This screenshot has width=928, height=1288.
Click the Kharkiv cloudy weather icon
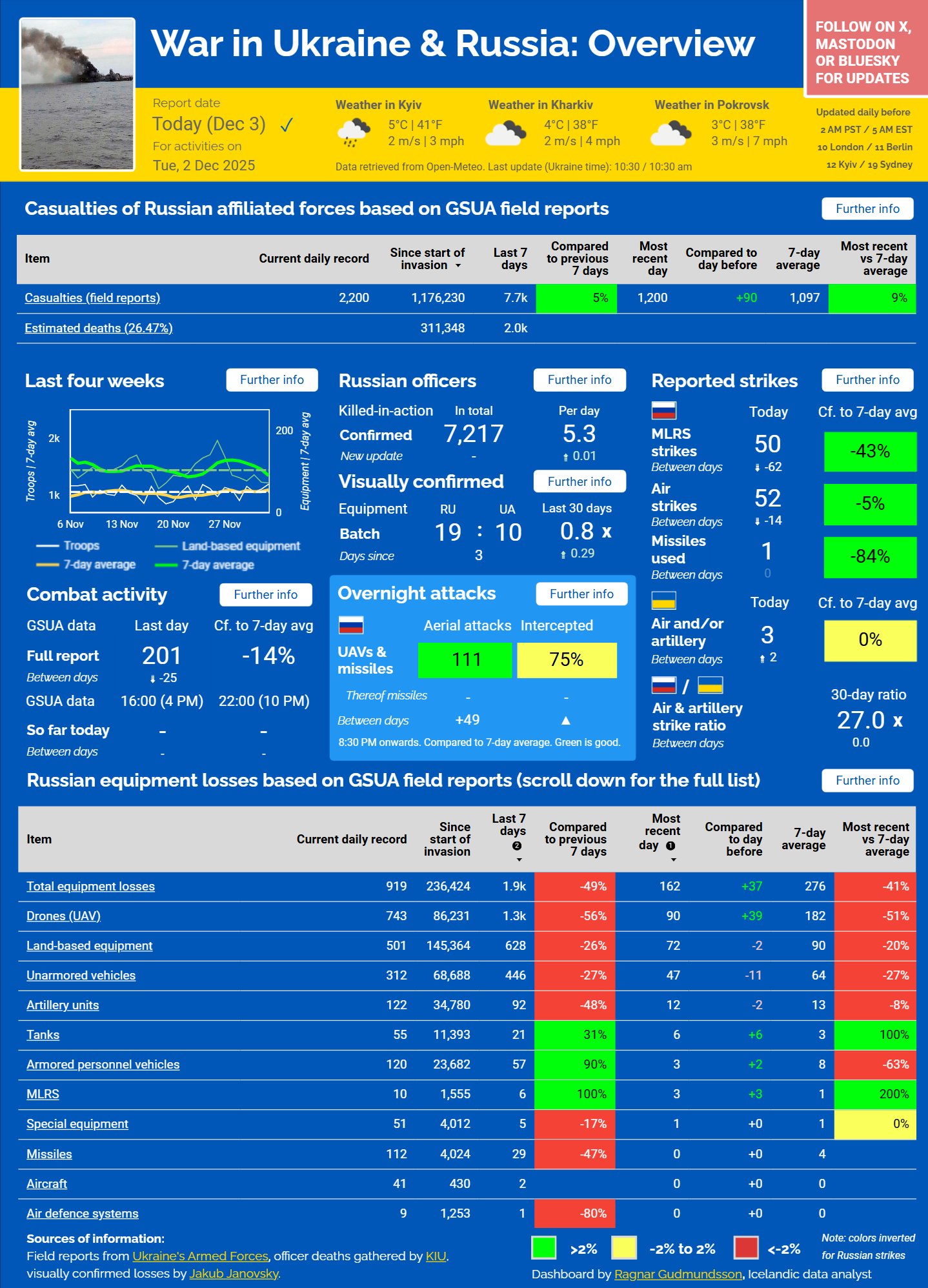tap(505, 133)
